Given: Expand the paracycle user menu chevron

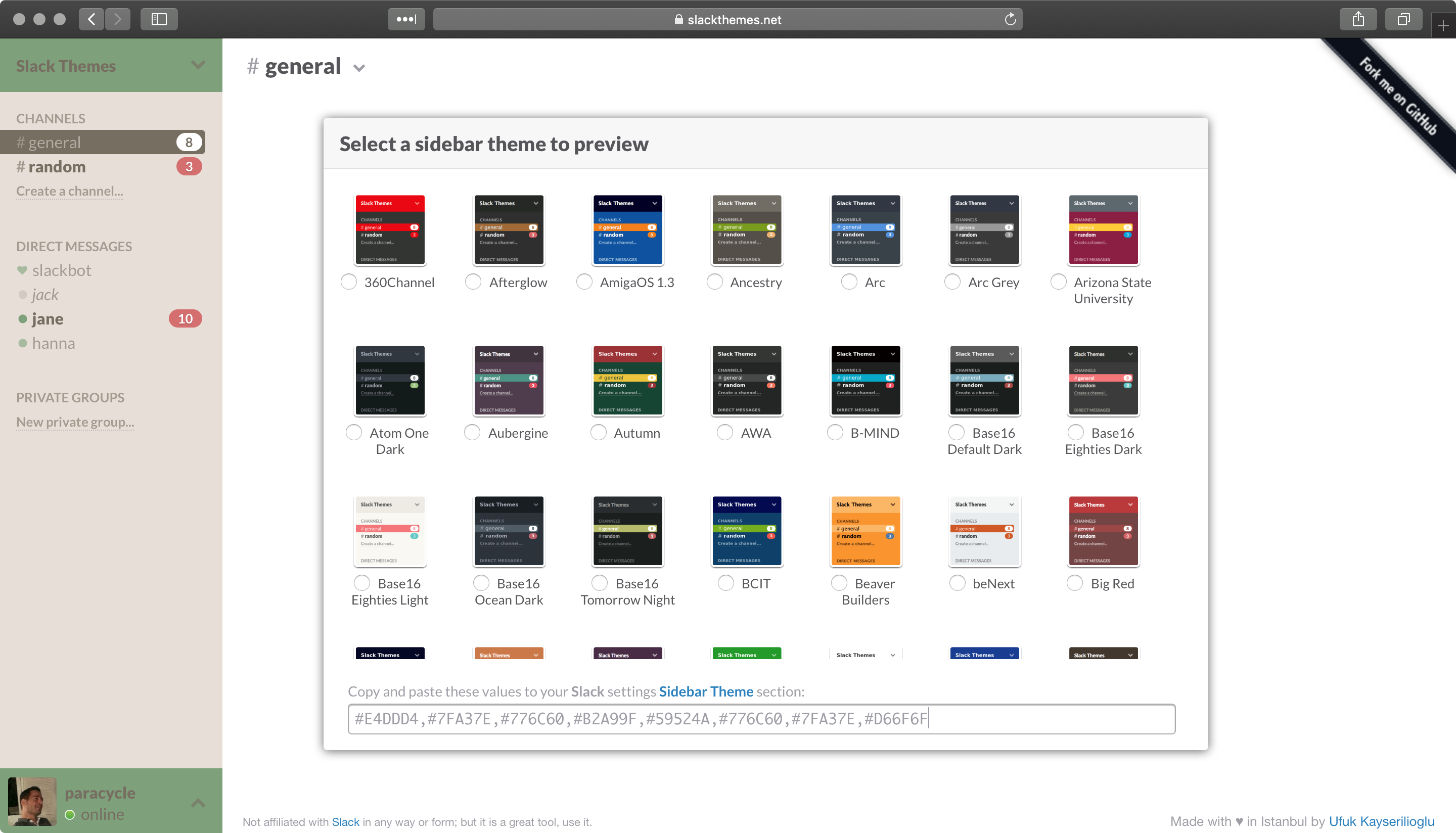Looking at the screenshot, I should click(x=198, y=803).
